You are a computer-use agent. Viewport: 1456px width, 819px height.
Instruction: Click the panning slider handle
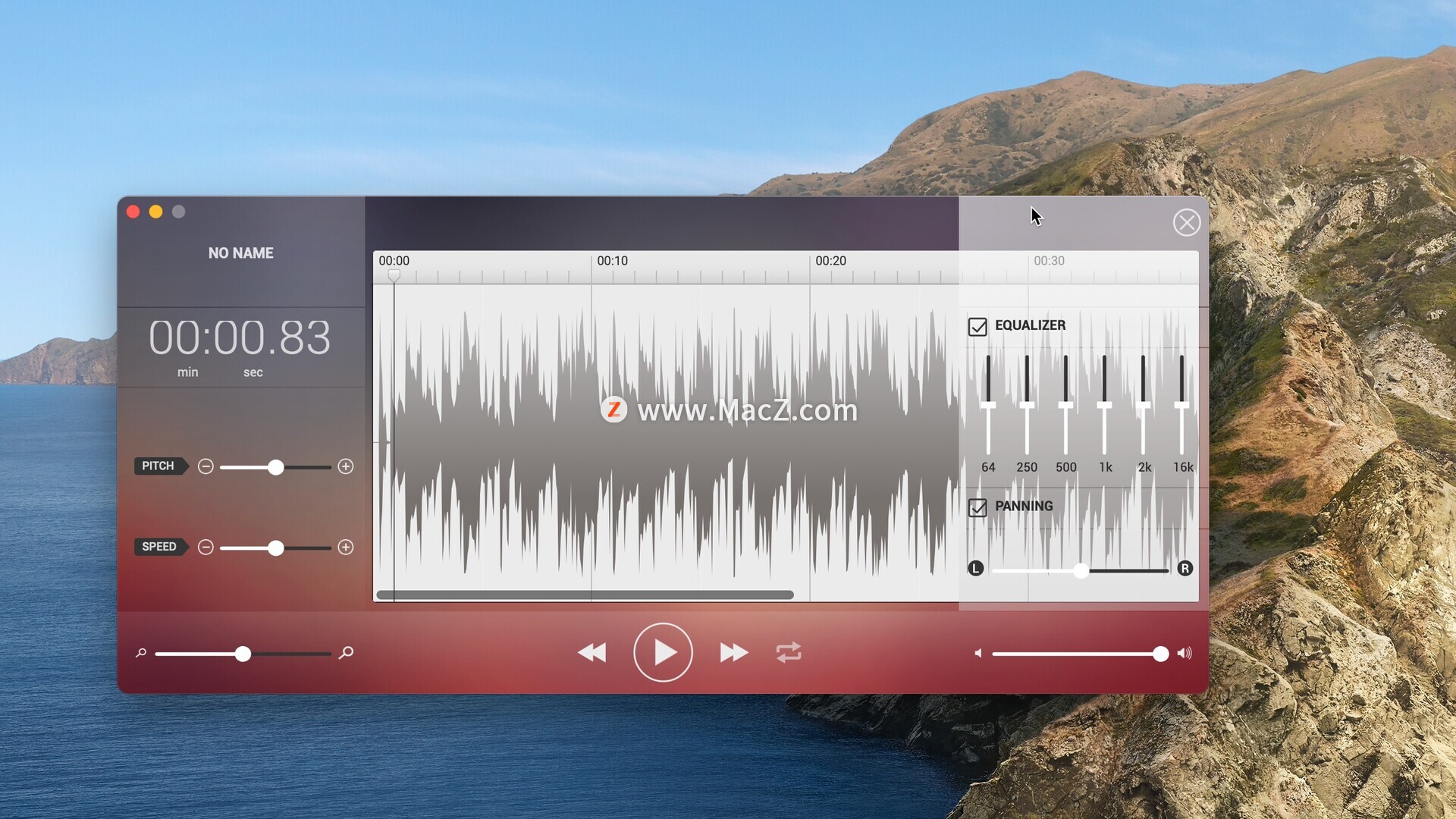click(1081, 571)
